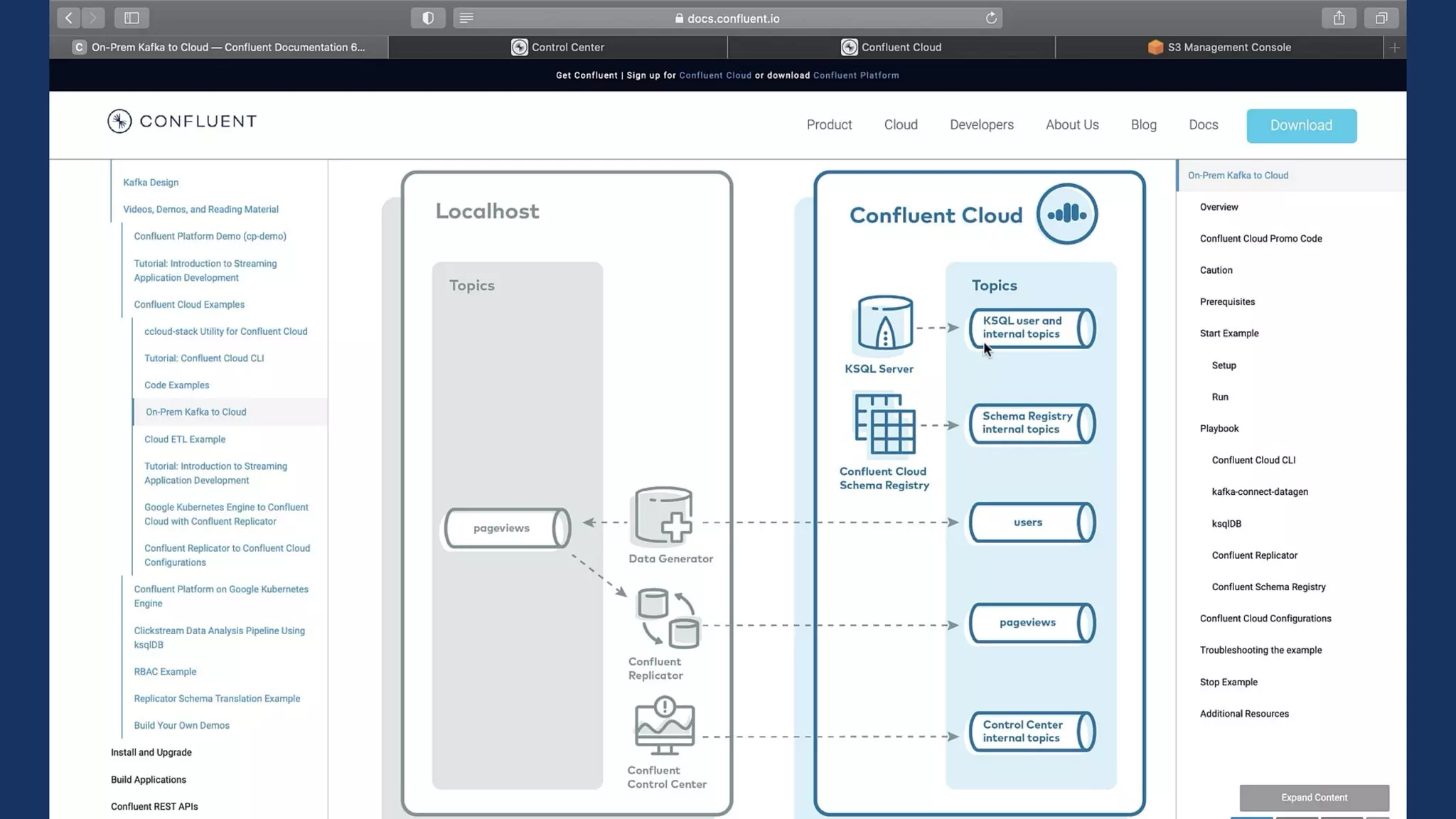This screenshot has width=1456, height=819.
Task: Click the privacy shield icon
Action: (427, 18)
